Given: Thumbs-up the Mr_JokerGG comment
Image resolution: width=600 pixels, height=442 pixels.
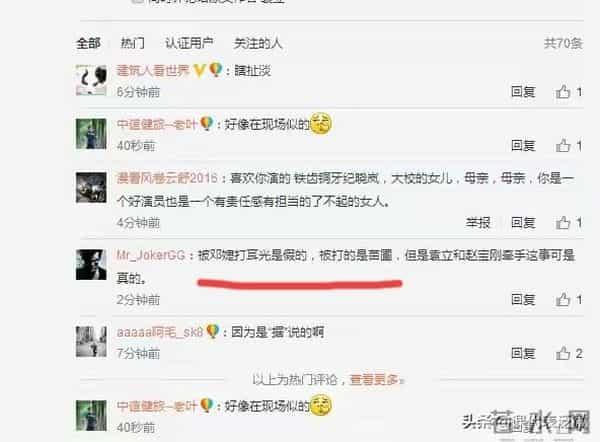Looking at the screenshot, I should pyautogui.click(x=563, y=300).
